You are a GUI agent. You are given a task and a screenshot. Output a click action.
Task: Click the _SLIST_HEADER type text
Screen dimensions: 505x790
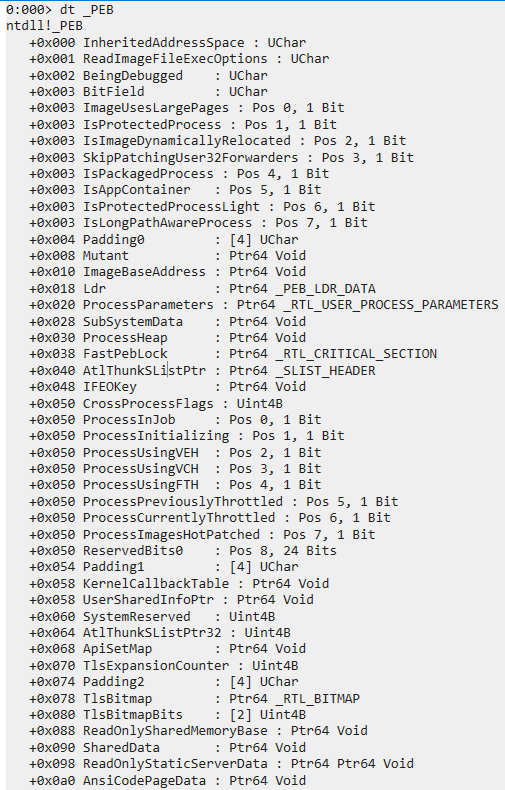coord(326,371)
